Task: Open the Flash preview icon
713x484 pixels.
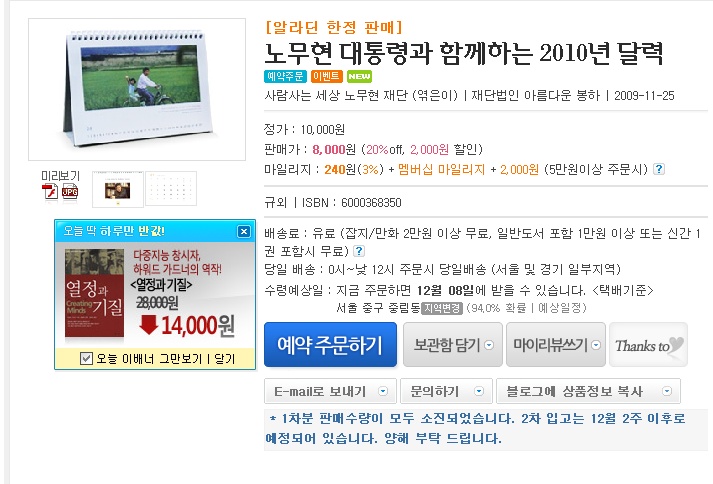Action: (50, 192)
